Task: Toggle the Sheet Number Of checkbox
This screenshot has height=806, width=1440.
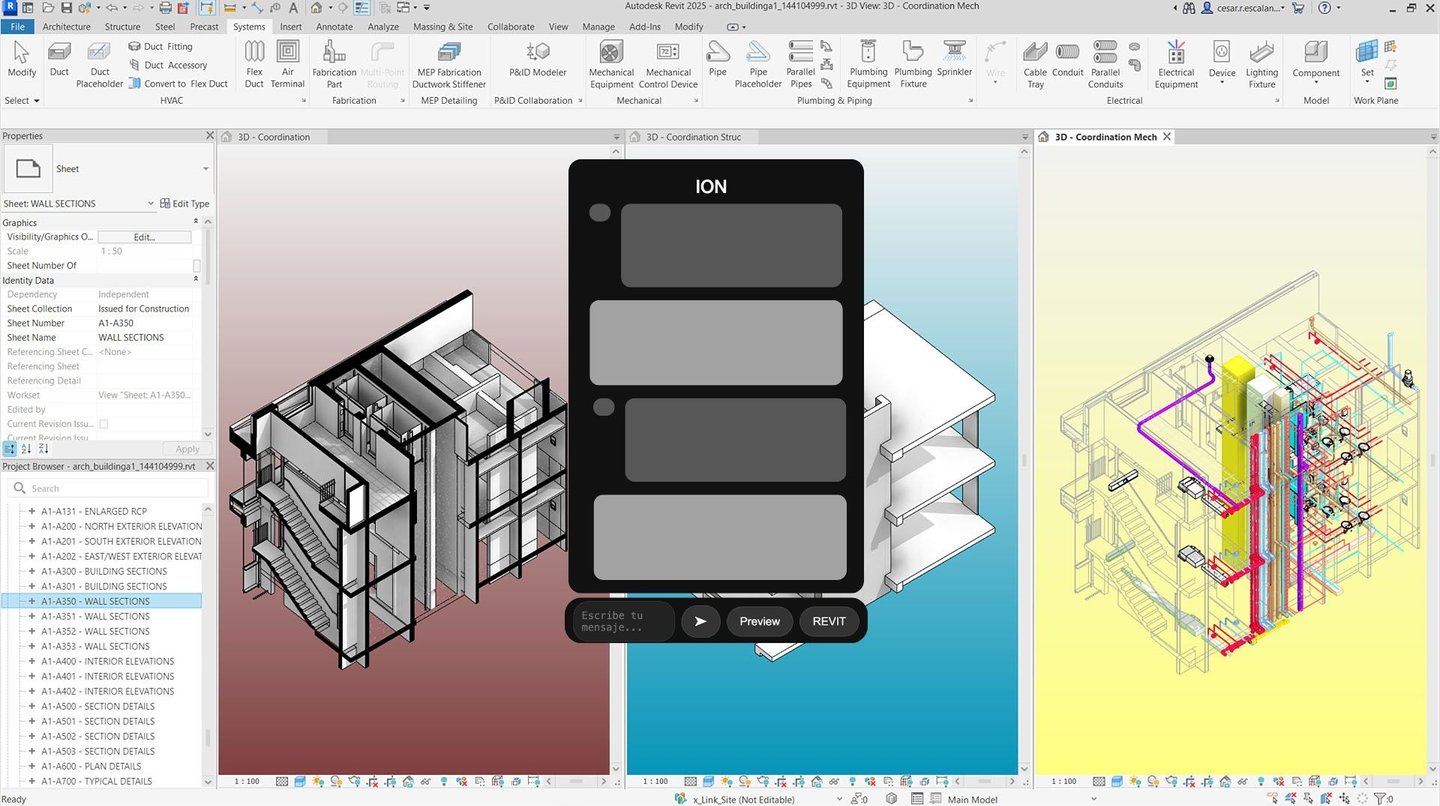Action: [197, 266]
